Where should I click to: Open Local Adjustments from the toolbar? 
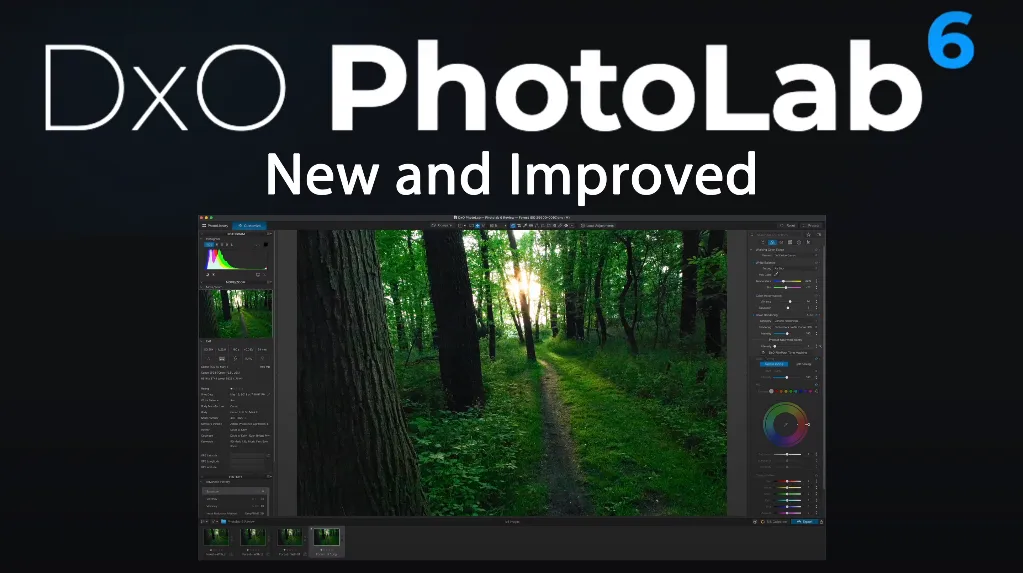pos(598,226)
